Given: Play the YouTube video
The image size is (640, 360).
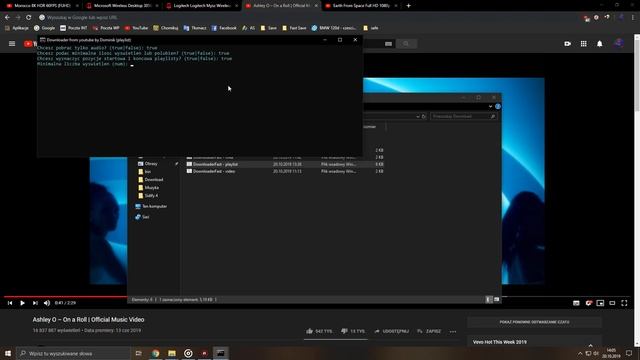Looking at the screenshot, I should click(x=22, y=303).
